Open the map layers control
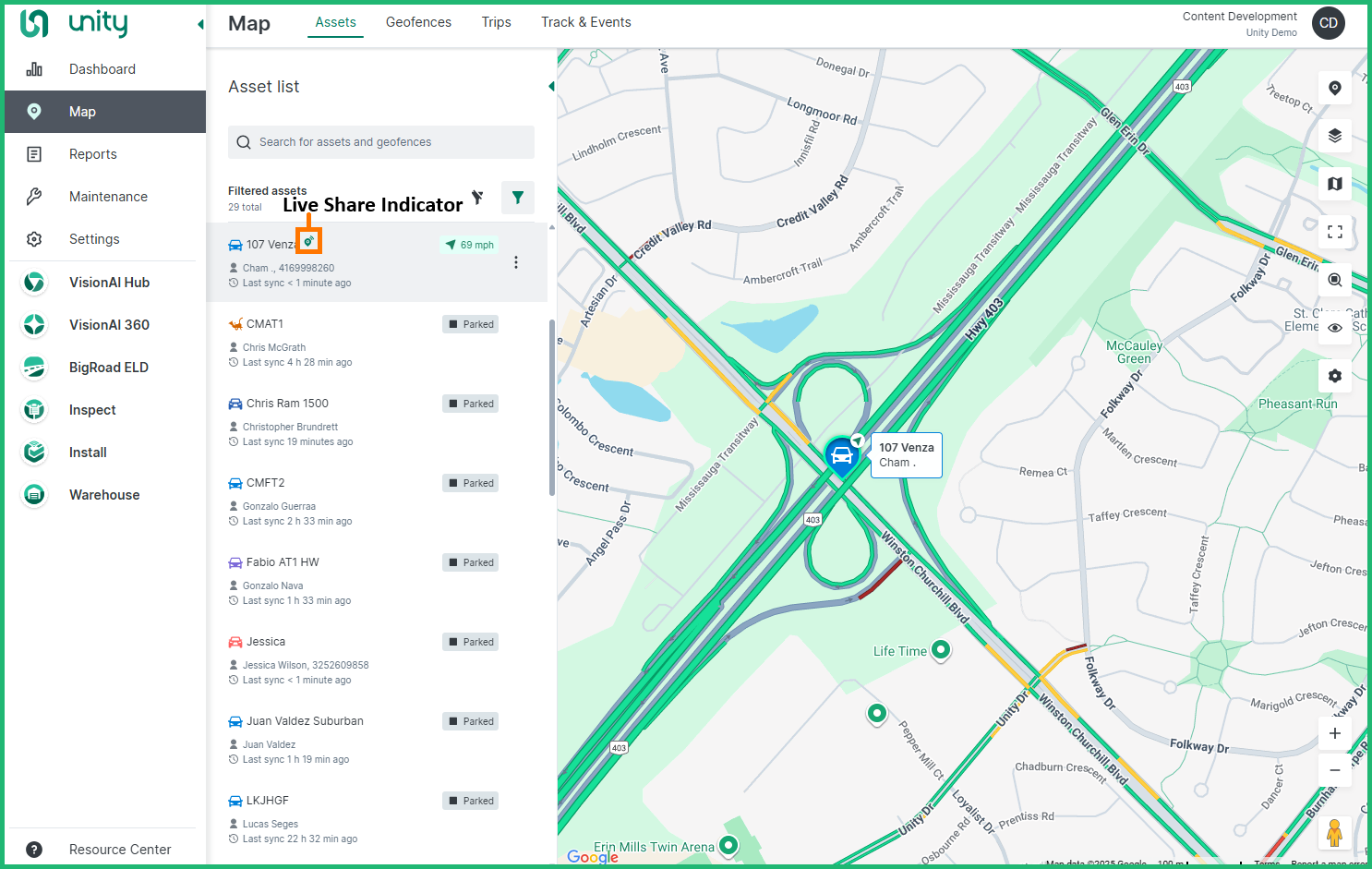 [1334, 136]
